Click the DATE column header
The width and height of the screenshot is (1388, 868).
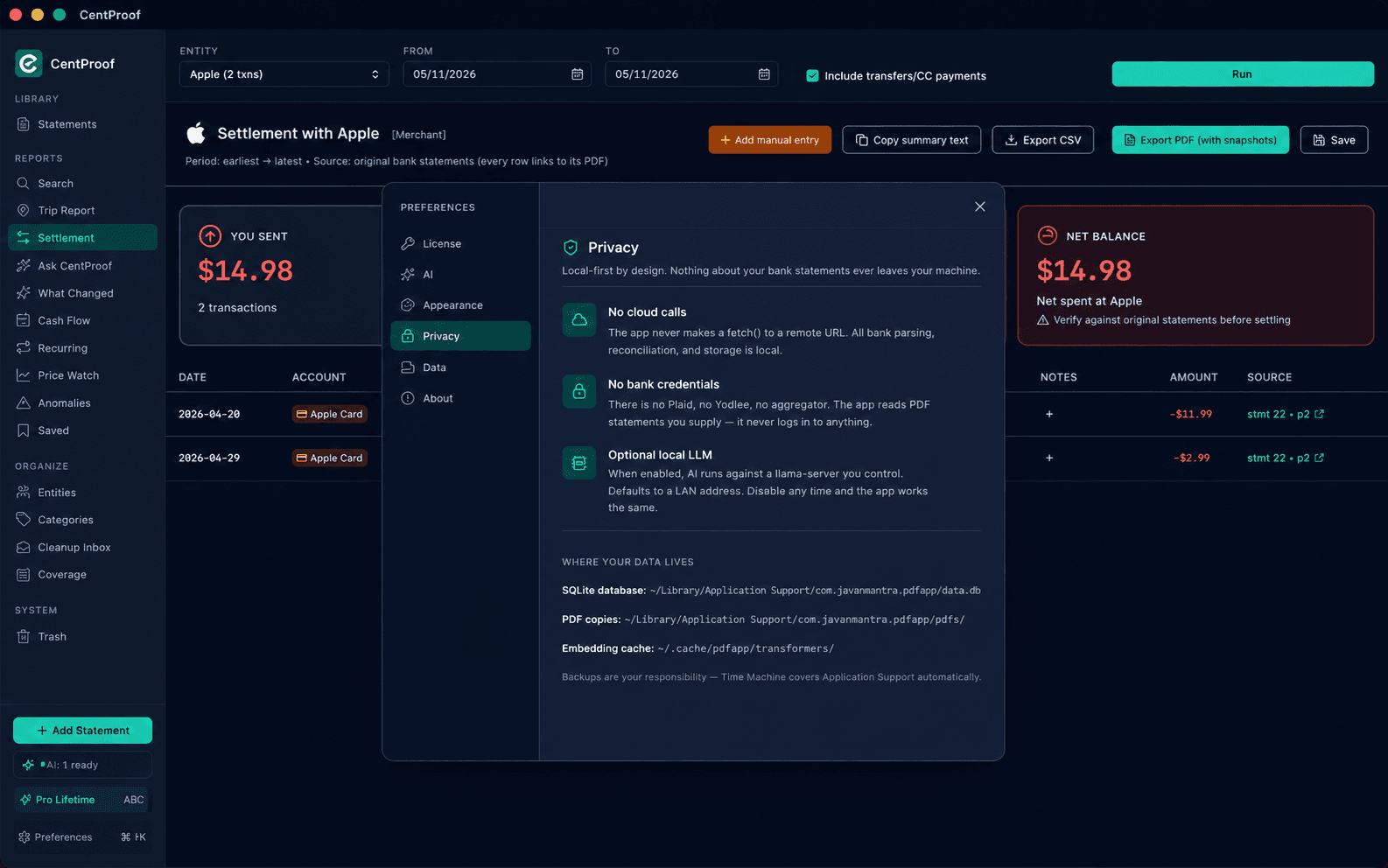click(x=193, y=377)
